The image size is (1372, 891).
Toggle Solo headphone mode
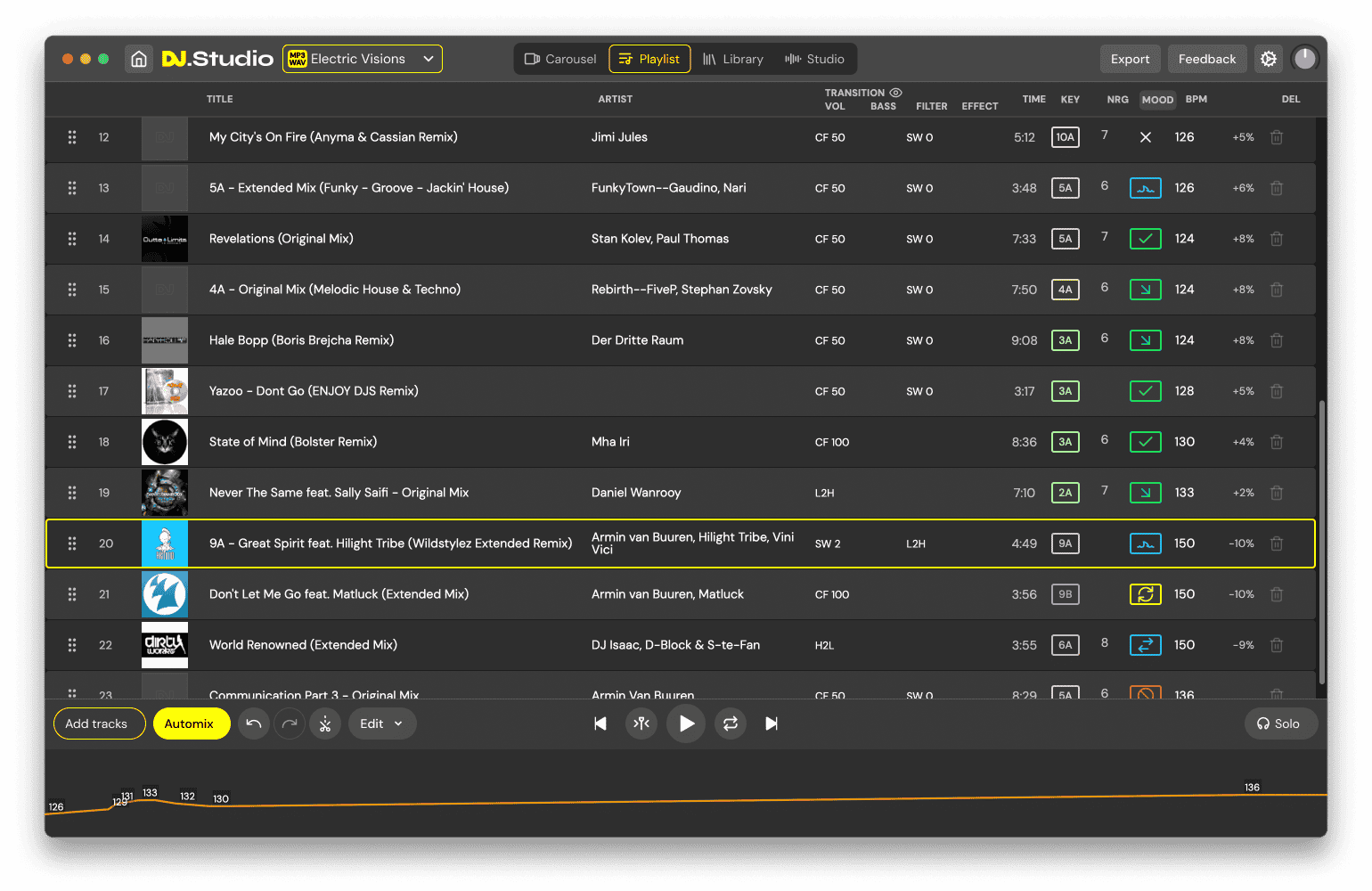(x=1279, y=723)
